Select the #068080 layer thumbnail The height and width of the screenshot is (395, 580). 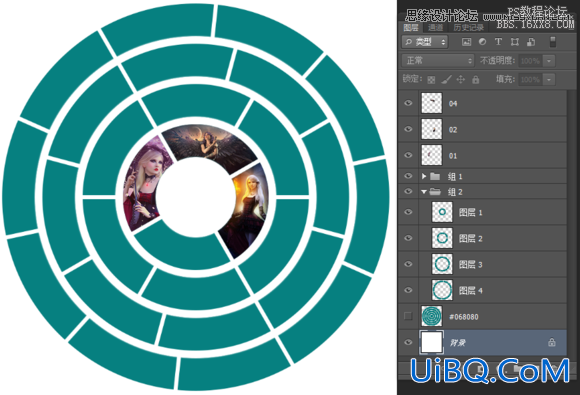pos(432,316)
